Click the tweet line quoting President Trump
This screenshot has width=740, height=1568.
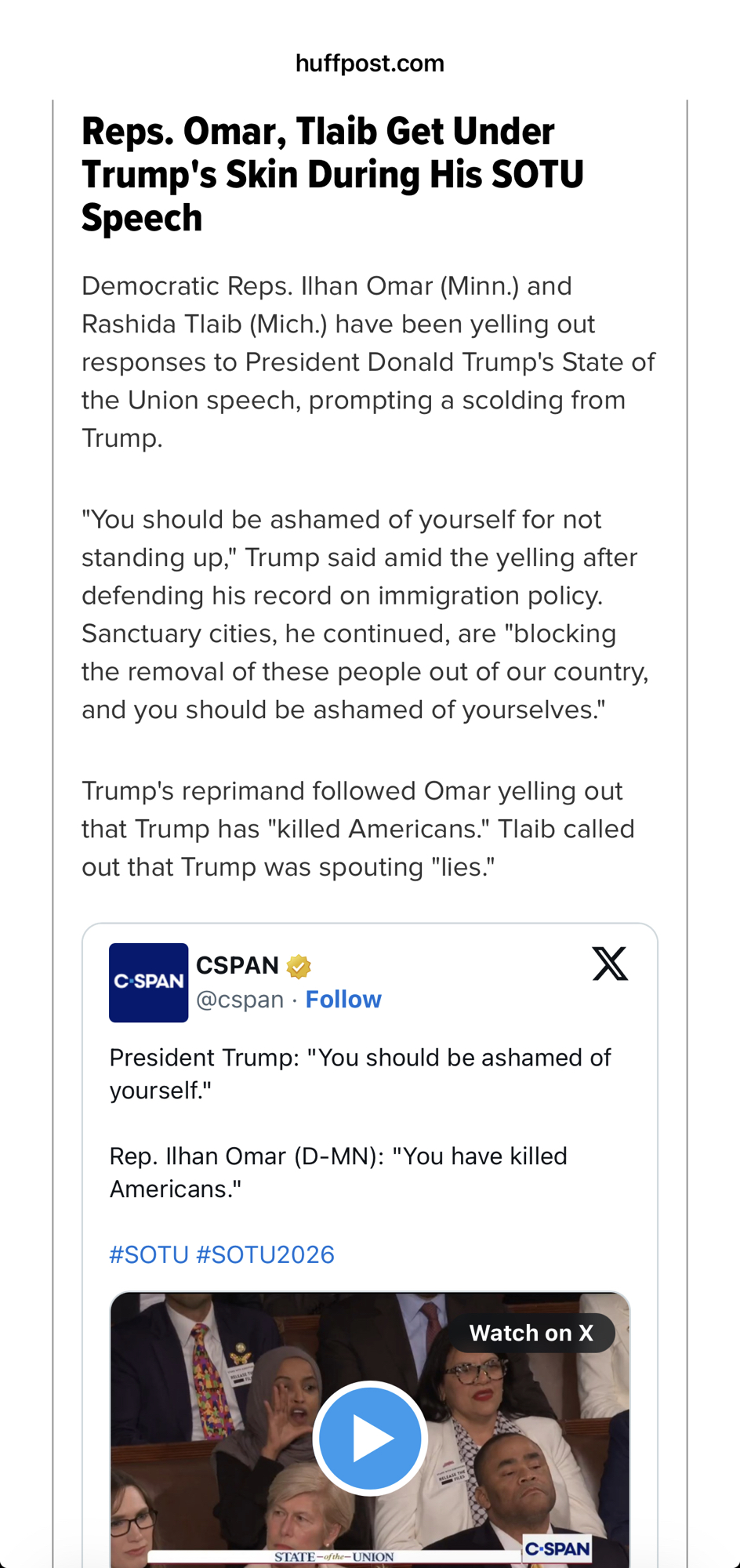360,1073
